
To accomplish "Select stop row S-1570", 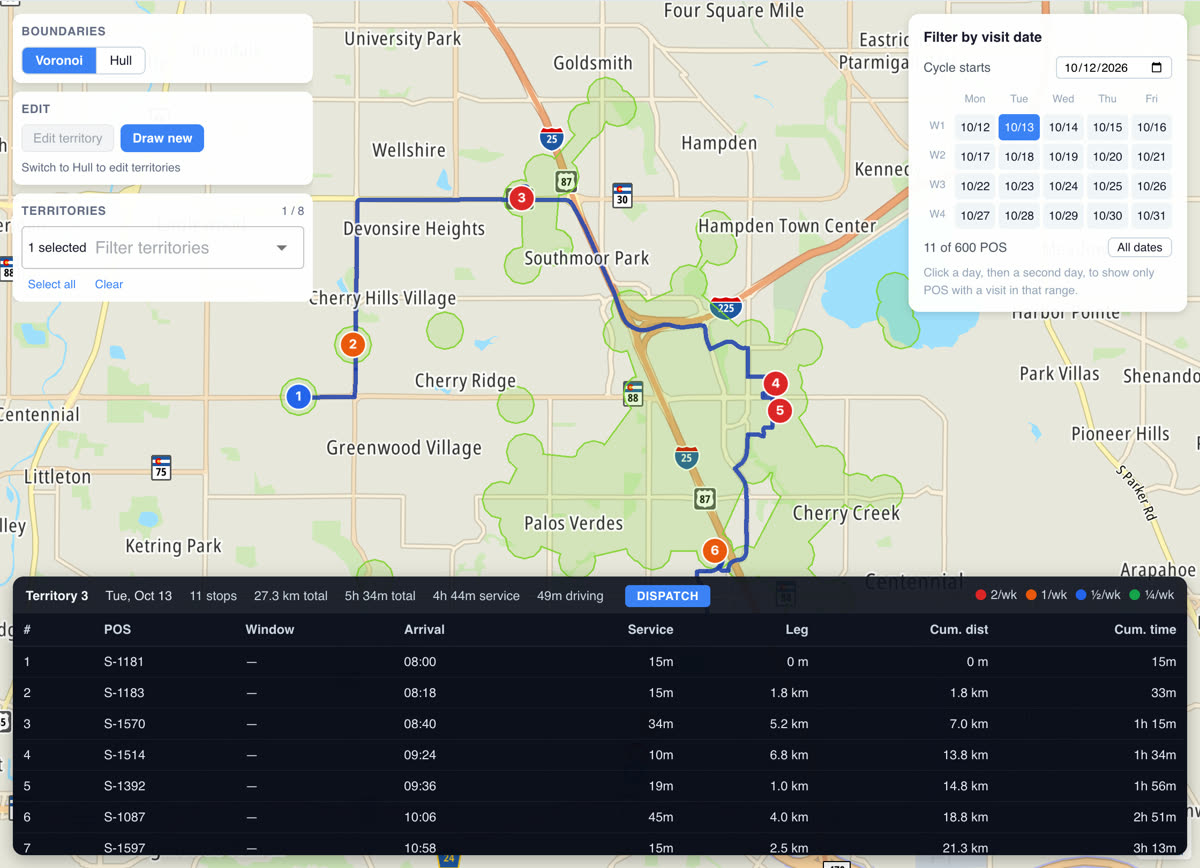I will tap(600, 724).
